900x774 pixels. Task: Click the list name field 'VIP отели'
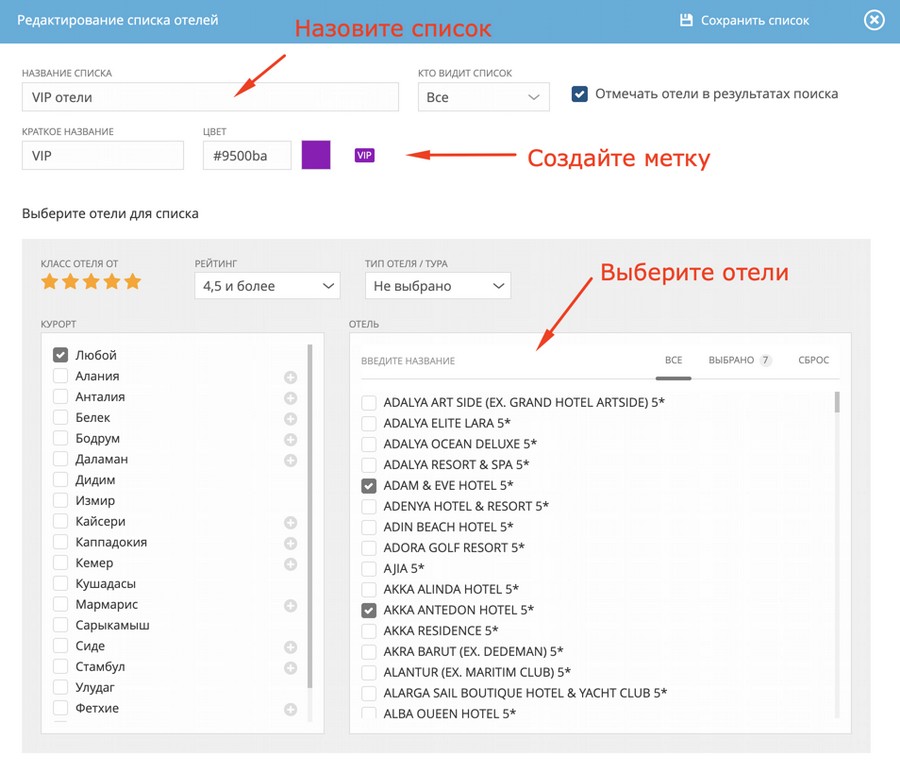coord(210,97)
